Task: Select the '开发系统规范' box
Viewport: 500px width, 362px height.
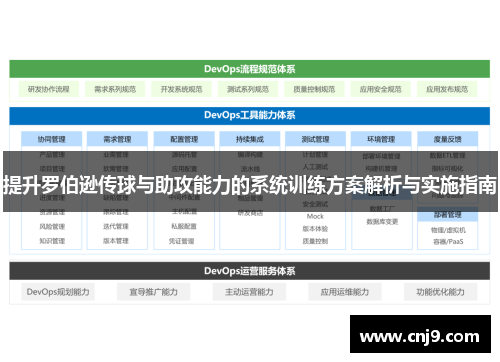Action: point(181,89)
